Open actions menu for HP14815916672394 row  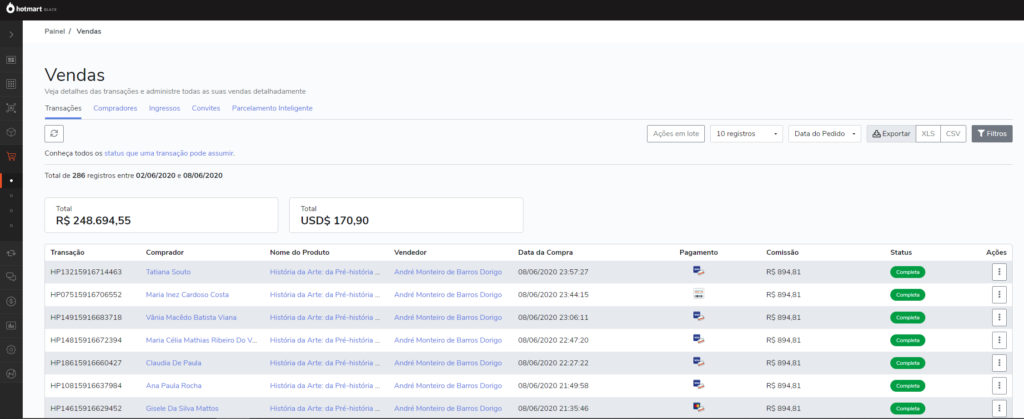999,340
